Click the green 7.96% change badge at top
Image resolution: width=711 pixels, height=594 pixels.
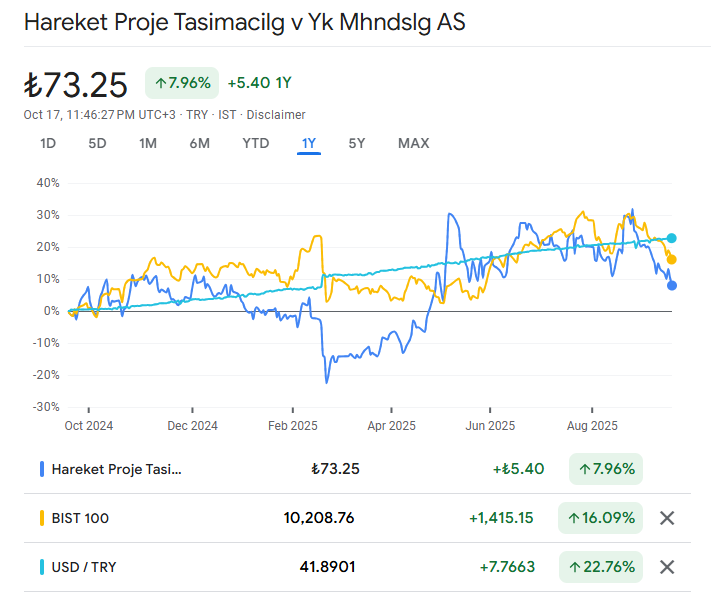coord(182,83)
